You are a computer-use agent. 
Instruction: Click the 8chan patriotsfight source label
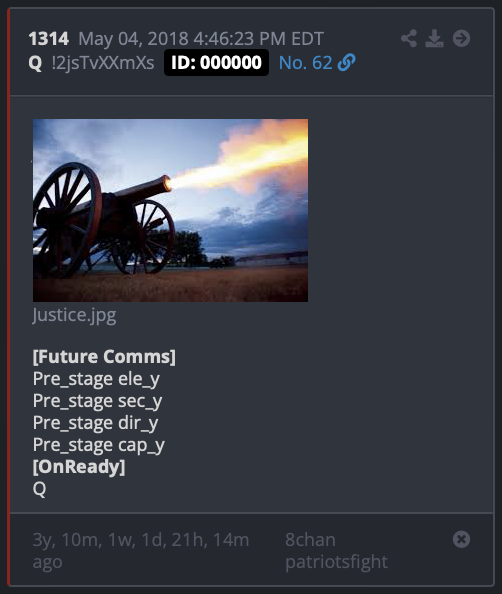336,550
